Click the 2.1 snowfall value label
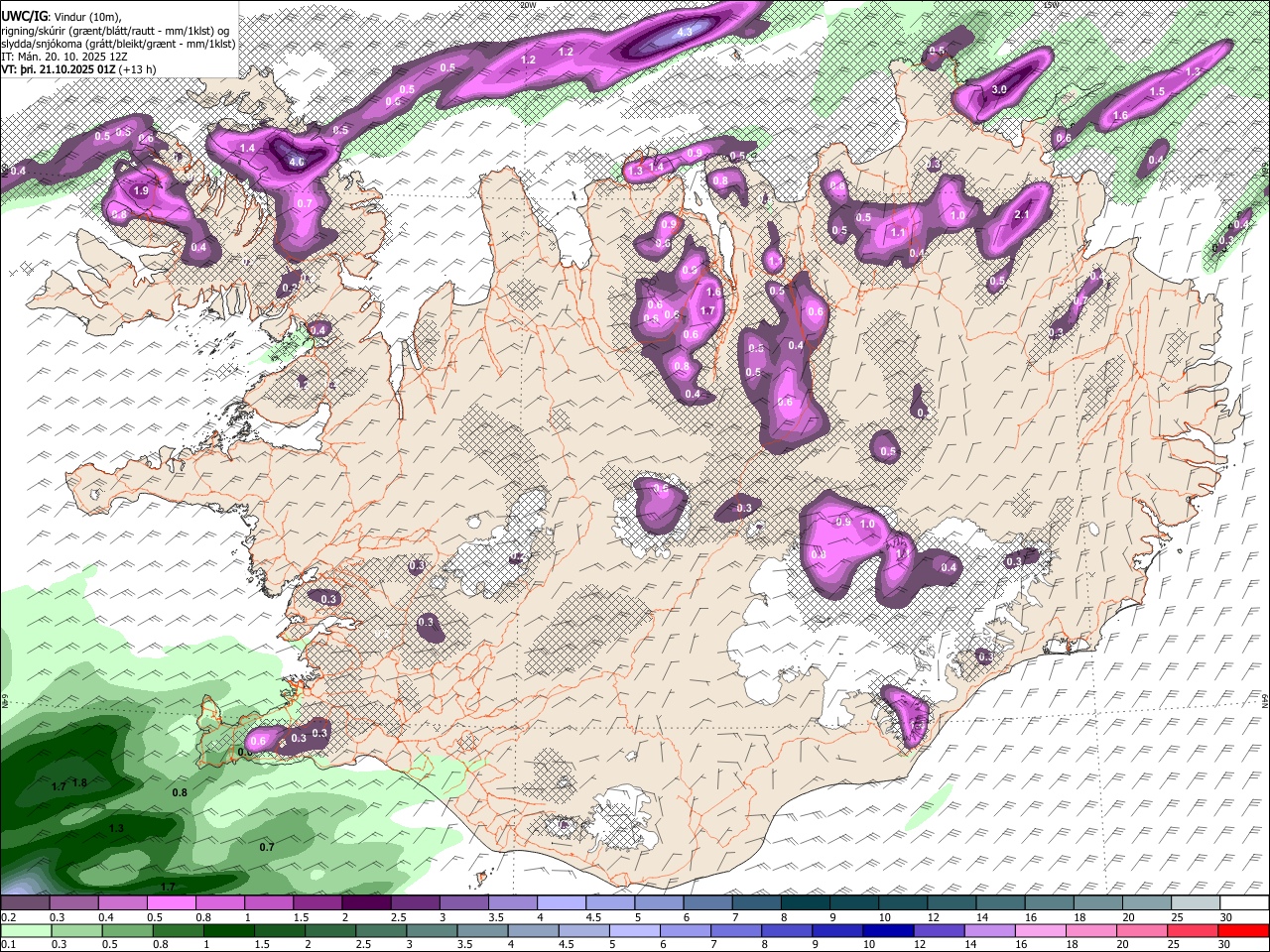This screenshot has width=1270, height=952. [1024, 214]
